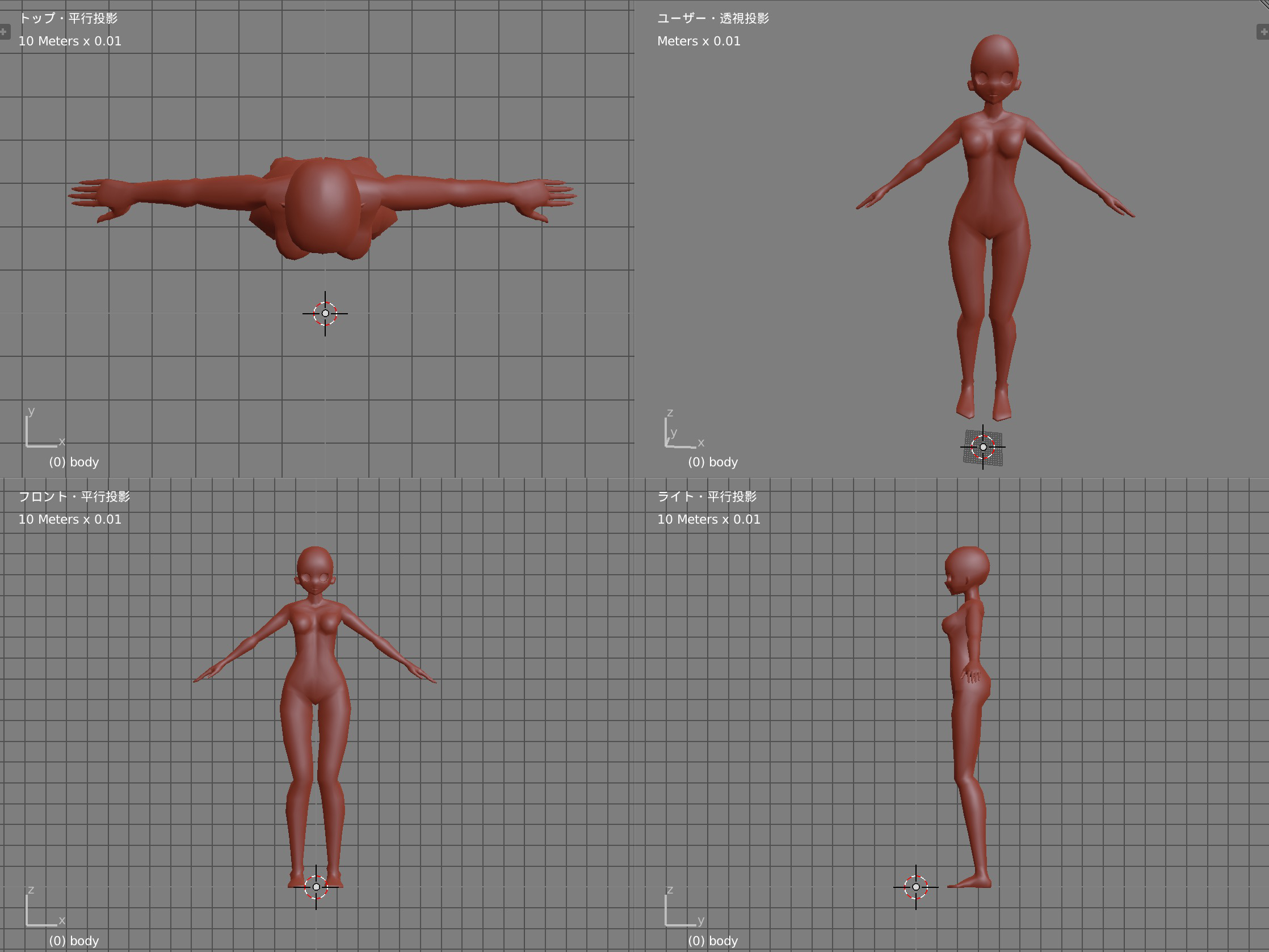The width and height of the screenshot is (1269, 952).
Task: Click the XZ axis gizmo in front view
Action: (45, 906)
